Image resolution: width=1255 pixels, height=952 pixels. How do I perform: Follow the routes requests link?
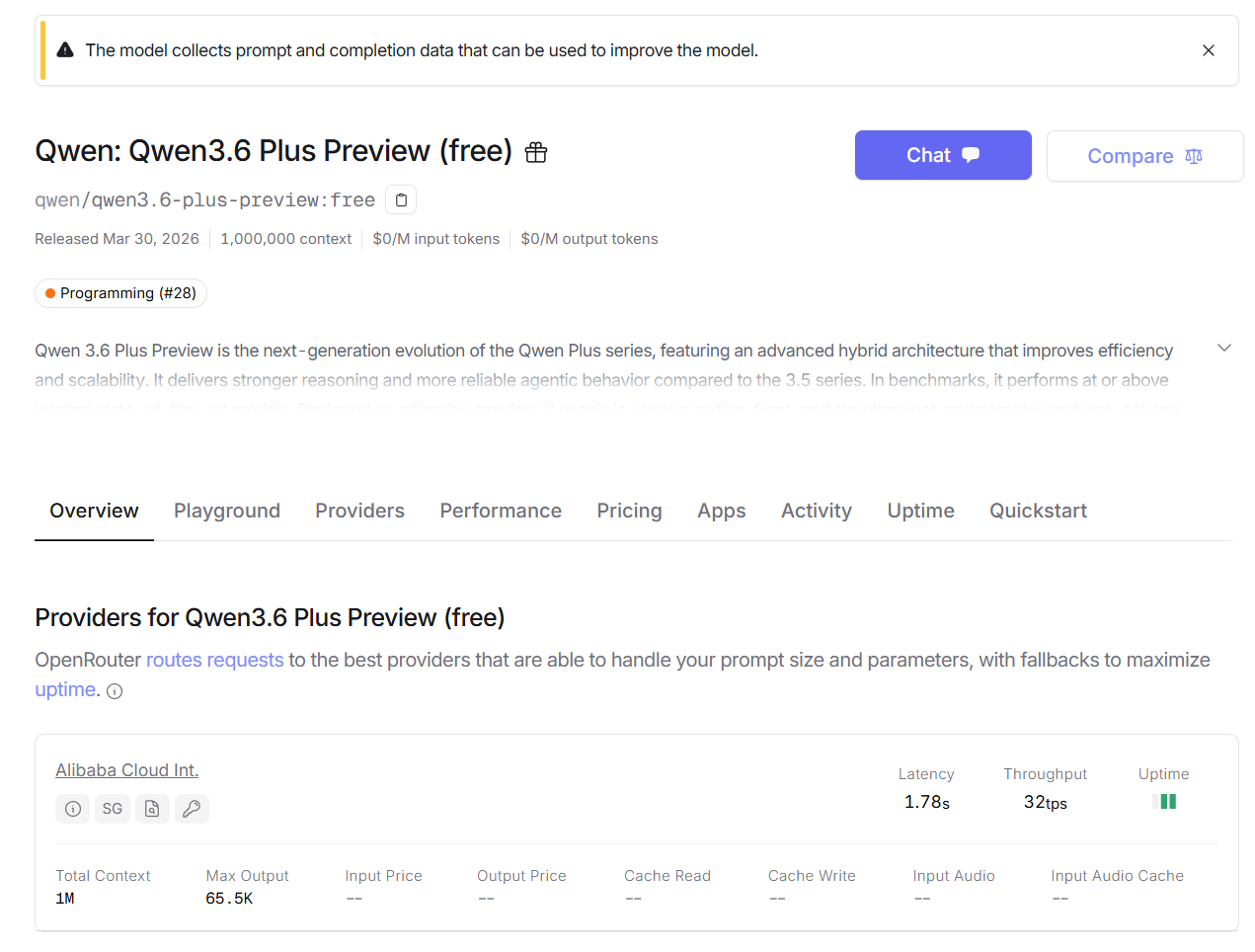214,660
